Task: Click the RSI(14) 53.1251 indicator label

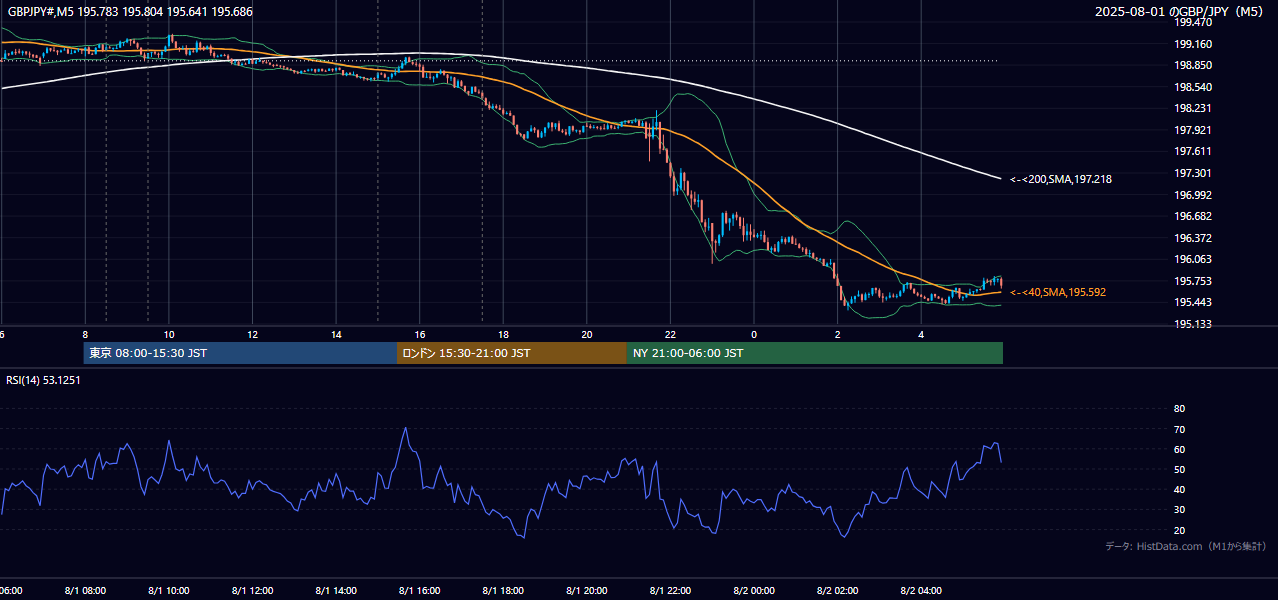Action: tap(45, 379)
